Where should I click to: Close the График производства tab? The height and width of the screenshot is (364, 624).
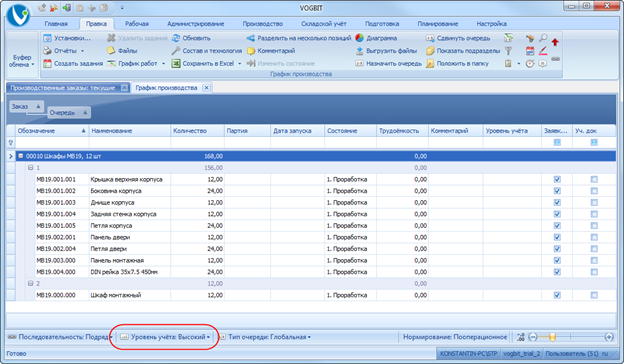click(206, 88)
